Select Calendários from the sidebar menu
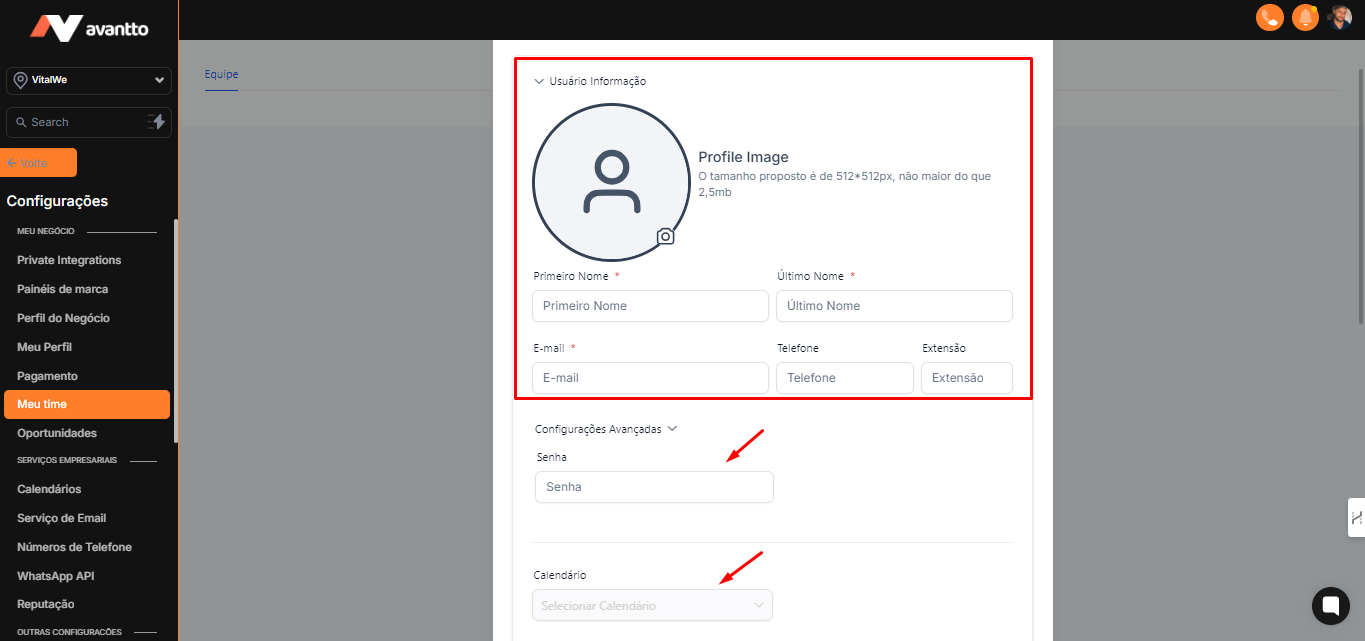The height and width of the screenshot is (641, 1365). 49,489
